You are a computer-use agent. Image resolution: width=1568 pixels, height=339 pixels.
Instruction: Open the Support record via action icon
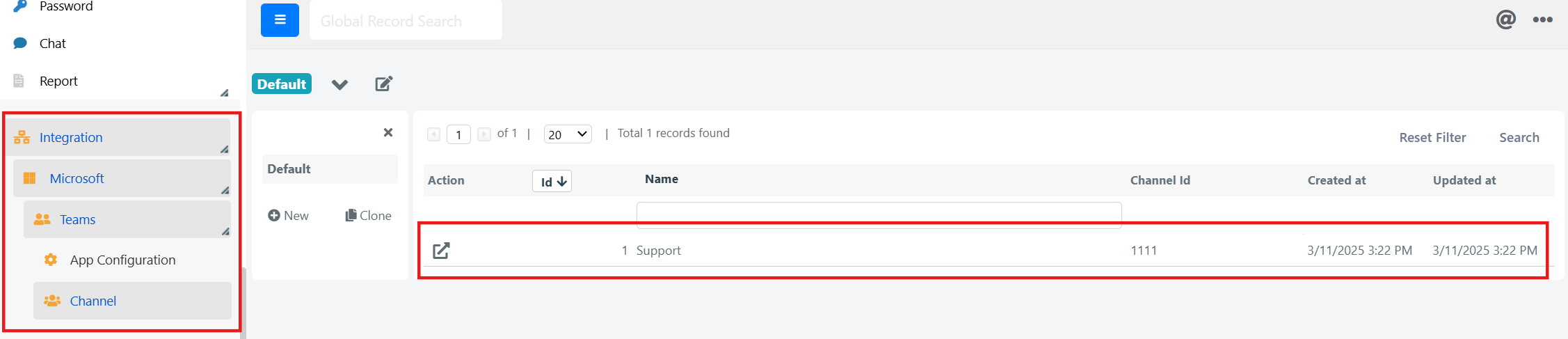point(441,251)
